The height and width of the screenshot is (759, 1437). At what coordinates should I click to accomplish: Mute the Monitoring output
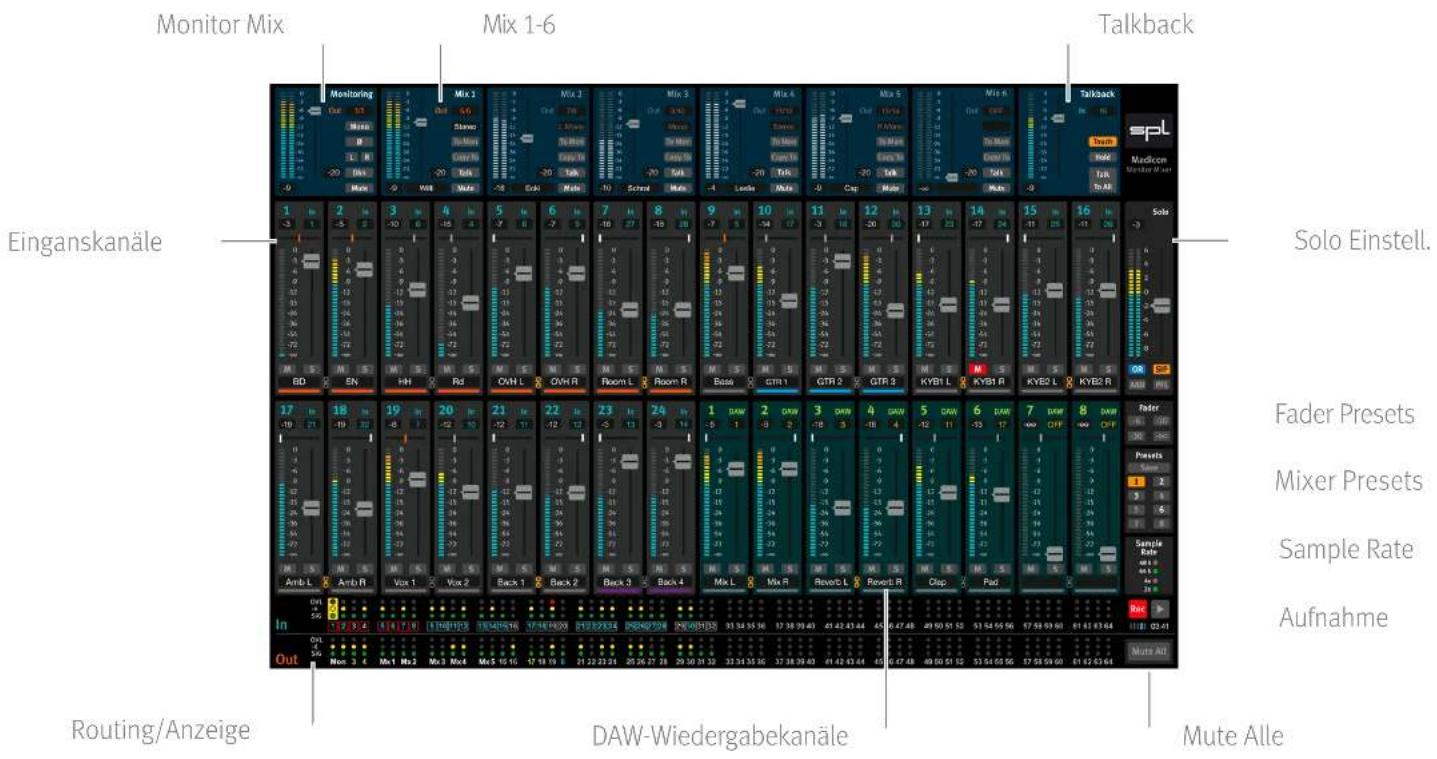click(x=360, y=187)
